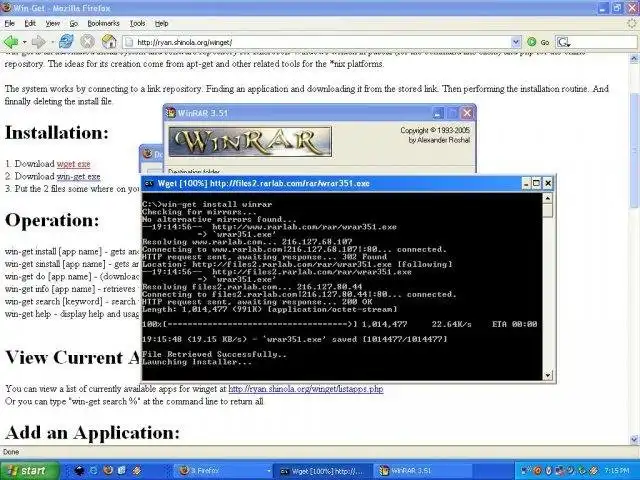Open the Tools menu

coord(138,24)
